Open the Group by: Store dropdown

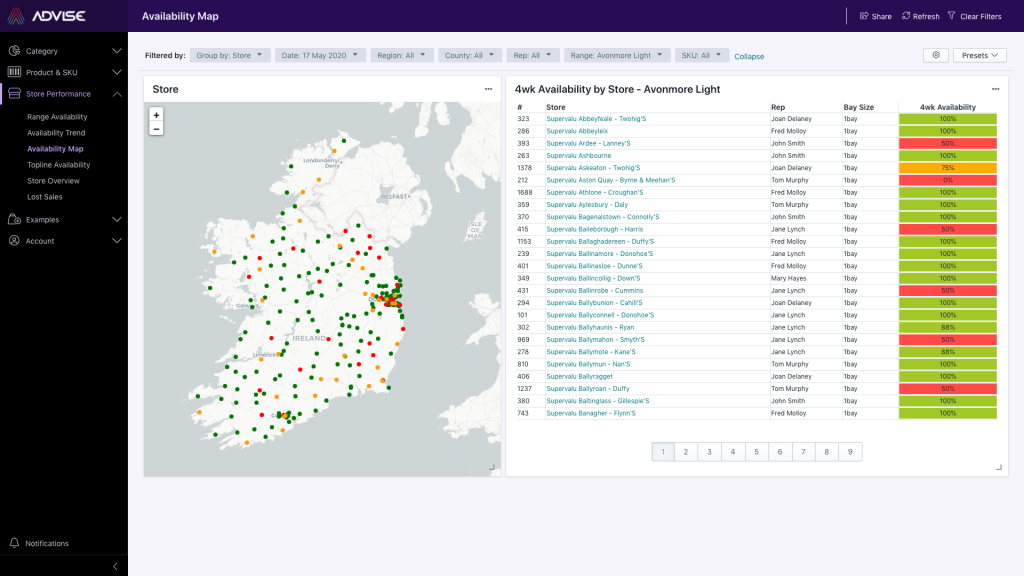[229, 56]
